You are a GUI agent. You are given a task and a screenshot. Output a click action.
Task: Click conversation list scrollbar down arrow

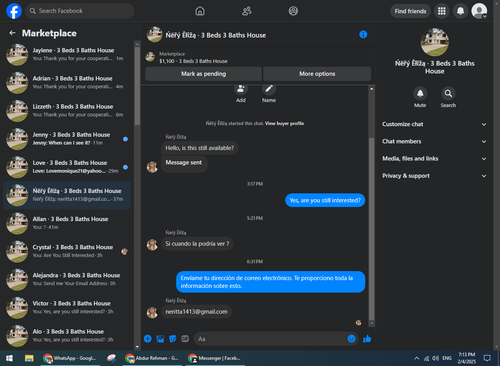[137, 347]
